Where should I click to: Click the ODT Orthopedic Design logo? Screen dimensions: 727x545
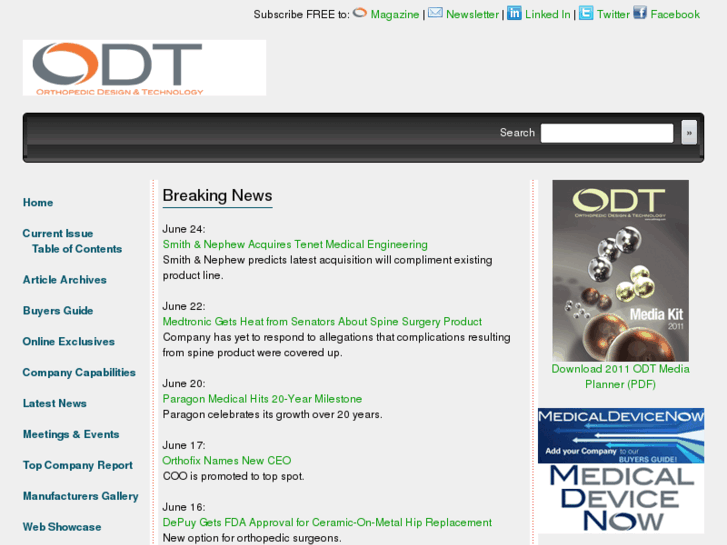pyautogui.click(x=144, y=68)
